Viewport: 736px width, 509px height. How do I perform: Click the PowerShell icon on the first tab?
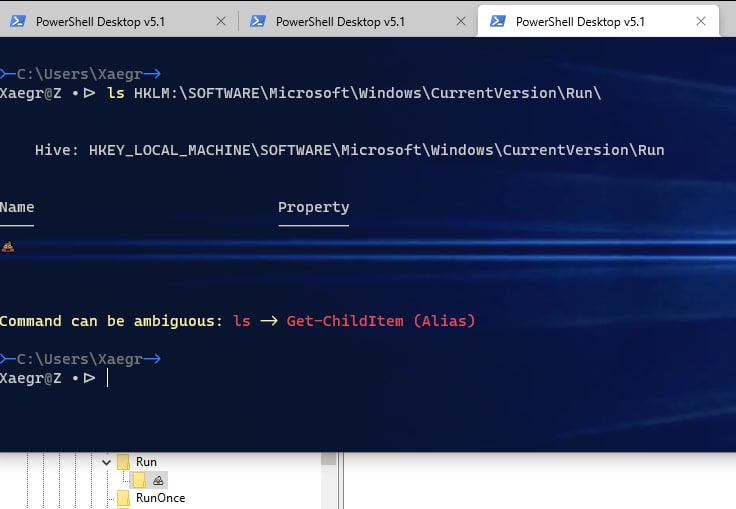[x=18, y=21]
